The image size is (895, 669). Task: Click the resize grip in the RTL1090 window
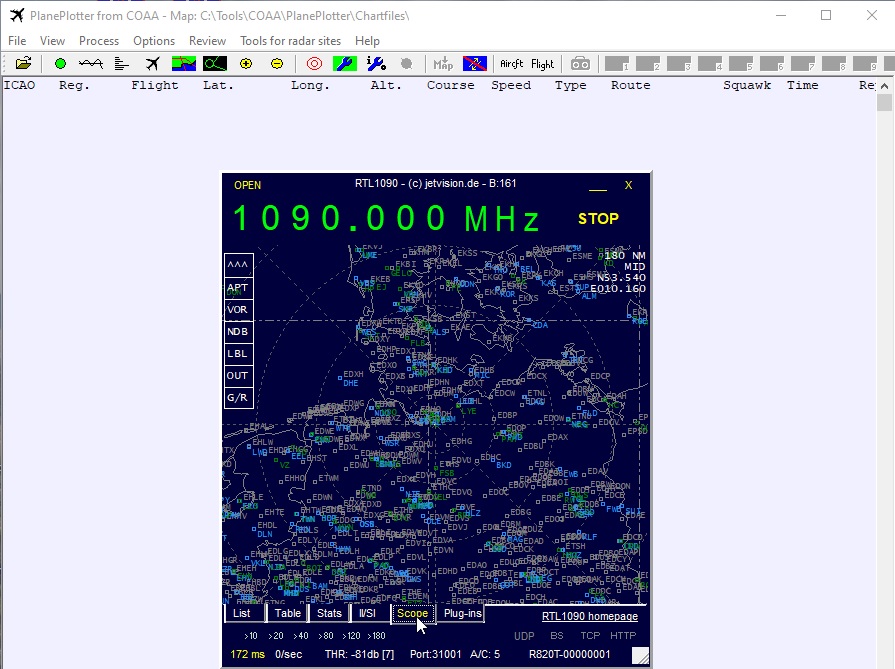click(640, 656)
